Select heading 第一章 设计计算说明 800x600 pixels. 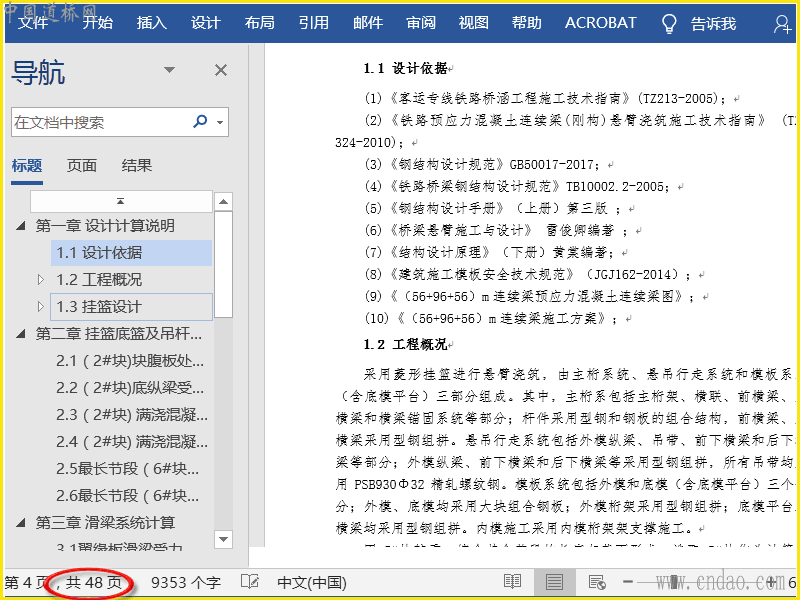tap(105, 226)
